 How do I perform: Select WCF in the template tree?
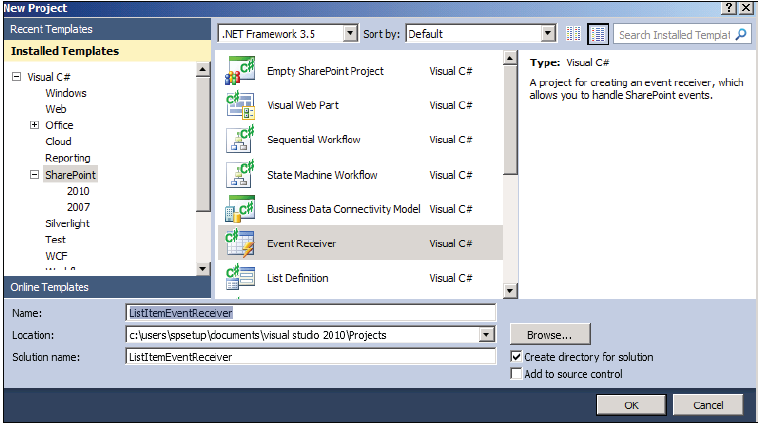(x=56, y=256)
